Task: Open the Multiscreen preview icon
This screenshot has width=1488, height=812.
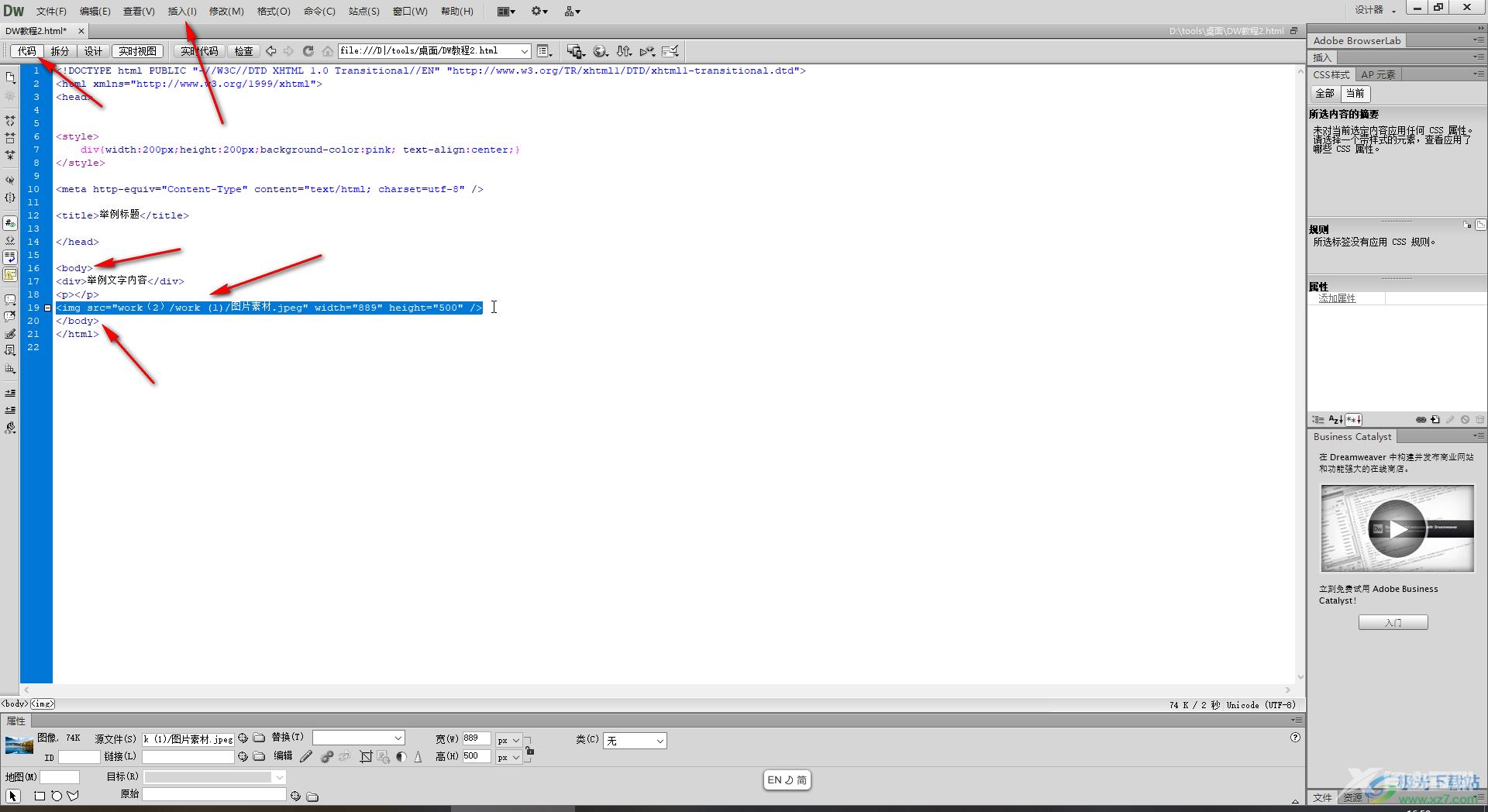Action: point(575,51)
